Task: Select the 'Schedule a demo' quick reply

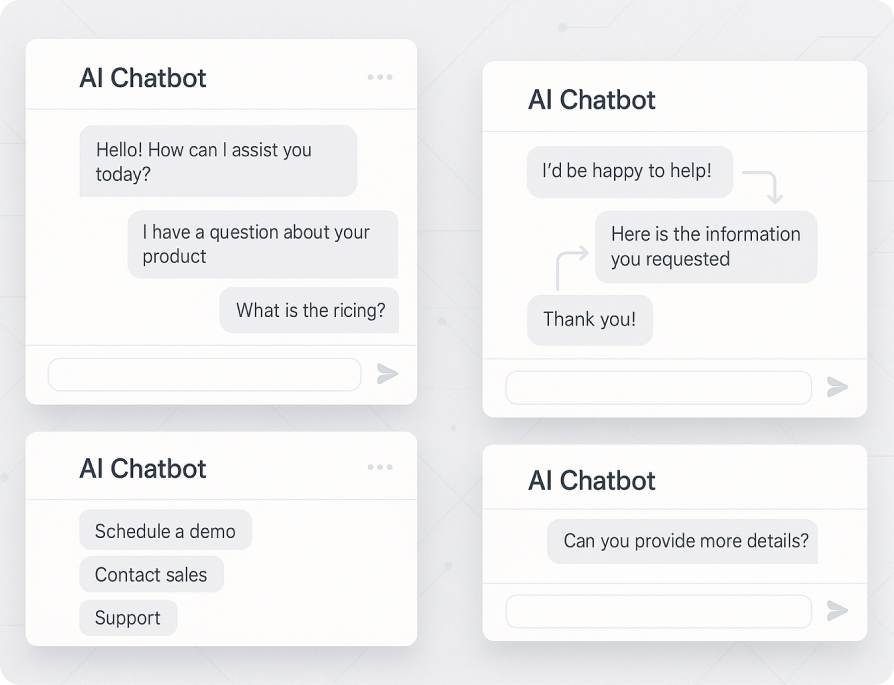Action: (165, 531)
